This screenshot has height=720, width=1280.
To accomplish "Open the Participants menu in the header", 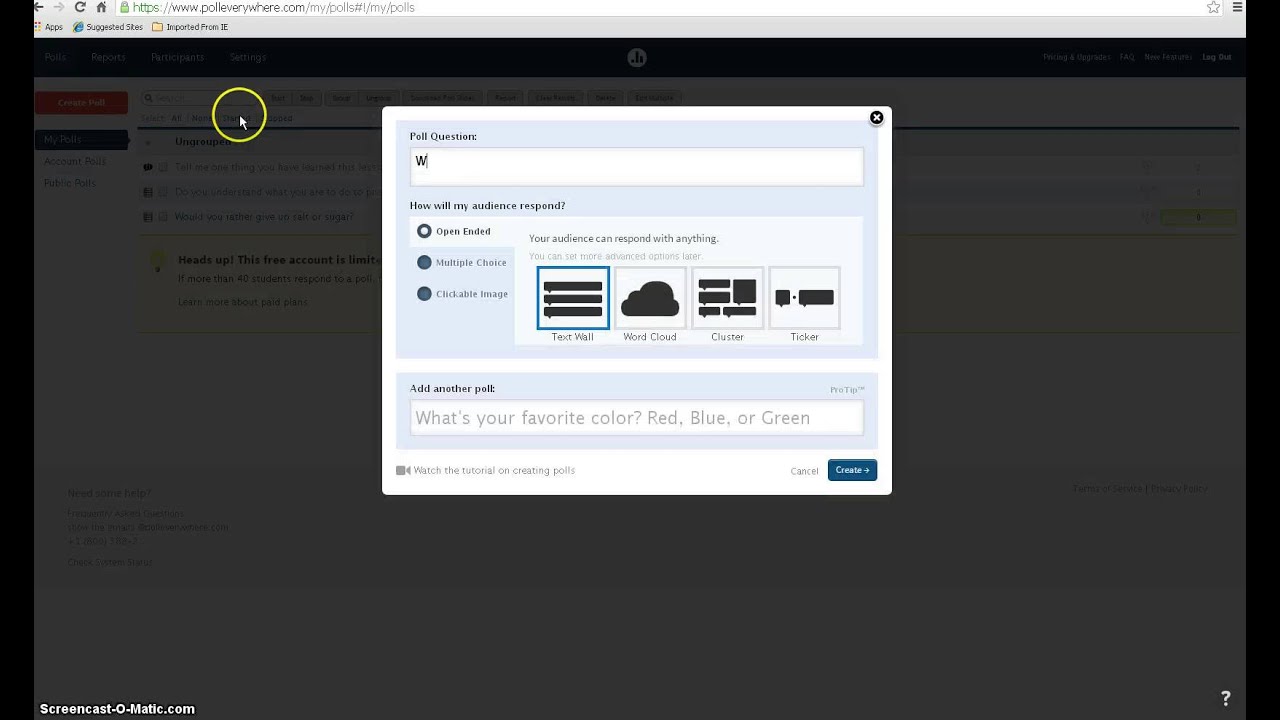I will tap(177, 57).
